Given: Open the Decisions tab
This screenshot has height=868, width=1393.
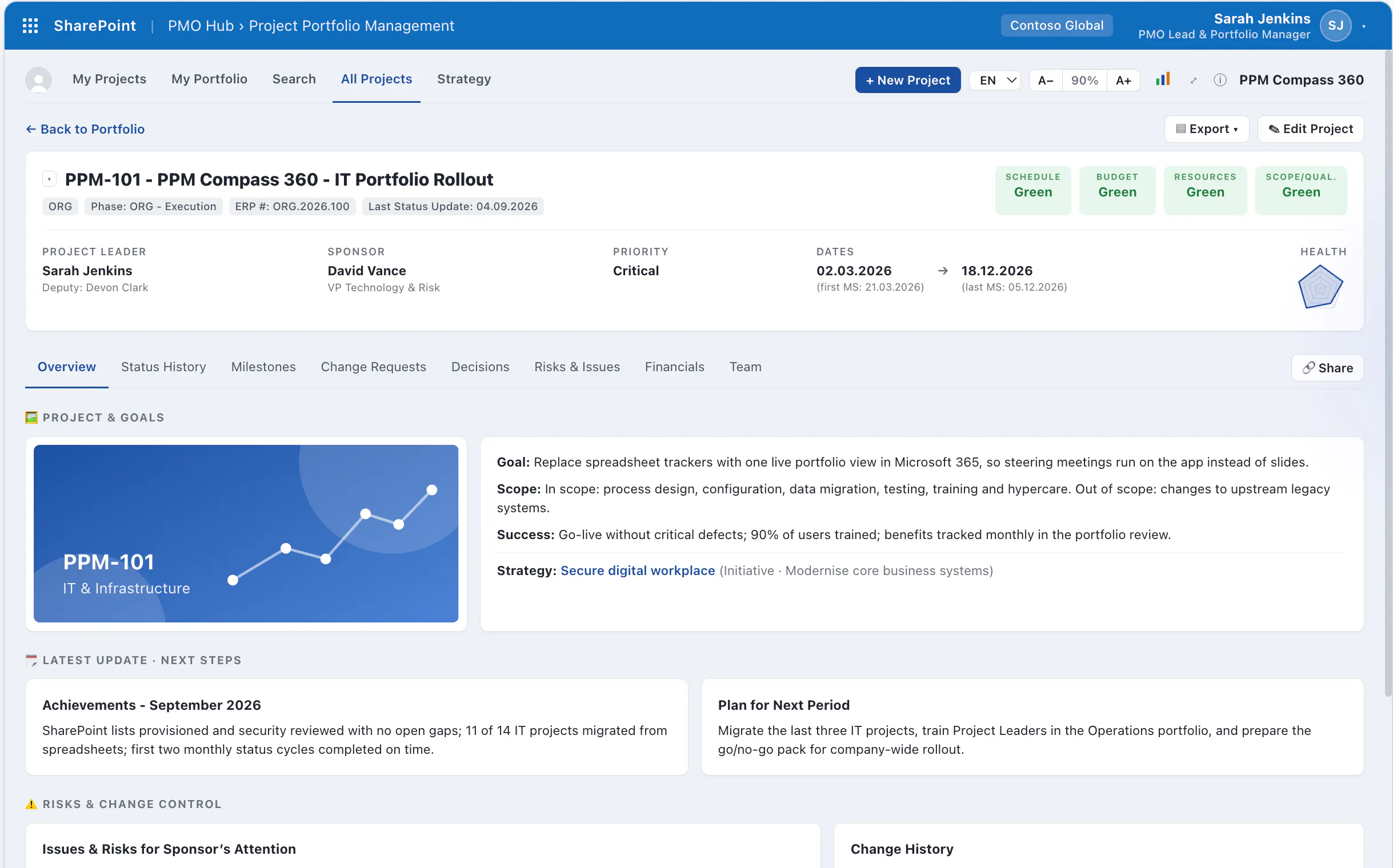Looking at the screenshot, I should (x=480, y=367).
